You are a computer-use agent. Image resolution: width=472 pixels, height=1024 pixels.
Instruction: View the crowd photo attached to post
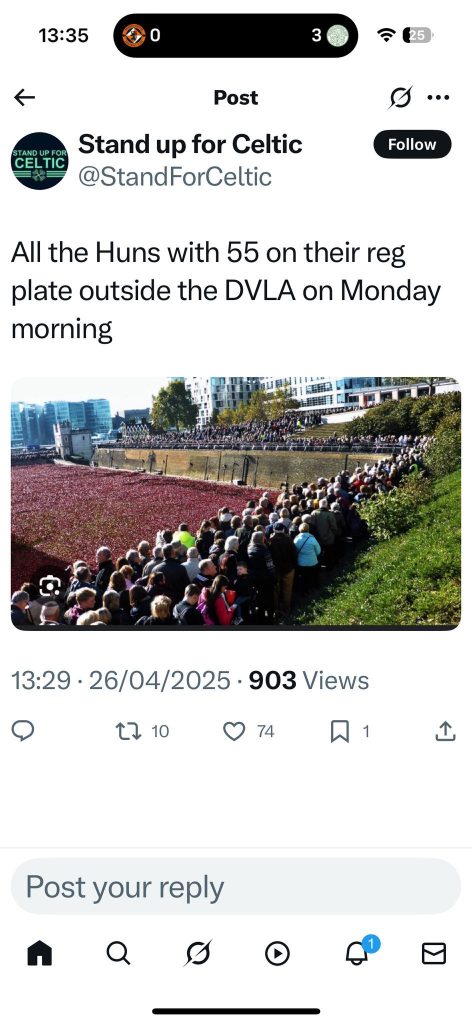coord(236,503)
